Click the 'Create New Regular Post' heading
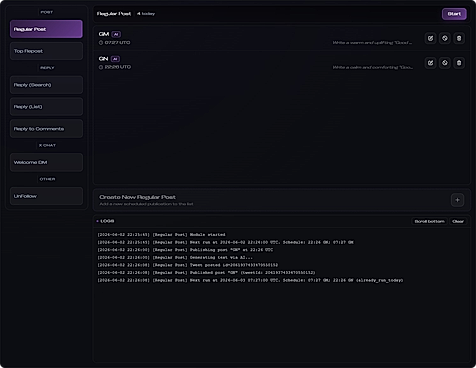Viewport: 476px width, 368px height. point(137,197)
